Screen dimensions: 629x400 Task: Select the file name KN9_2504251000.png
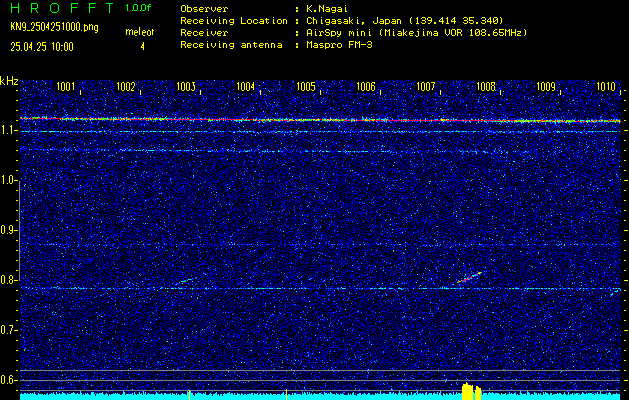point(54,28)
